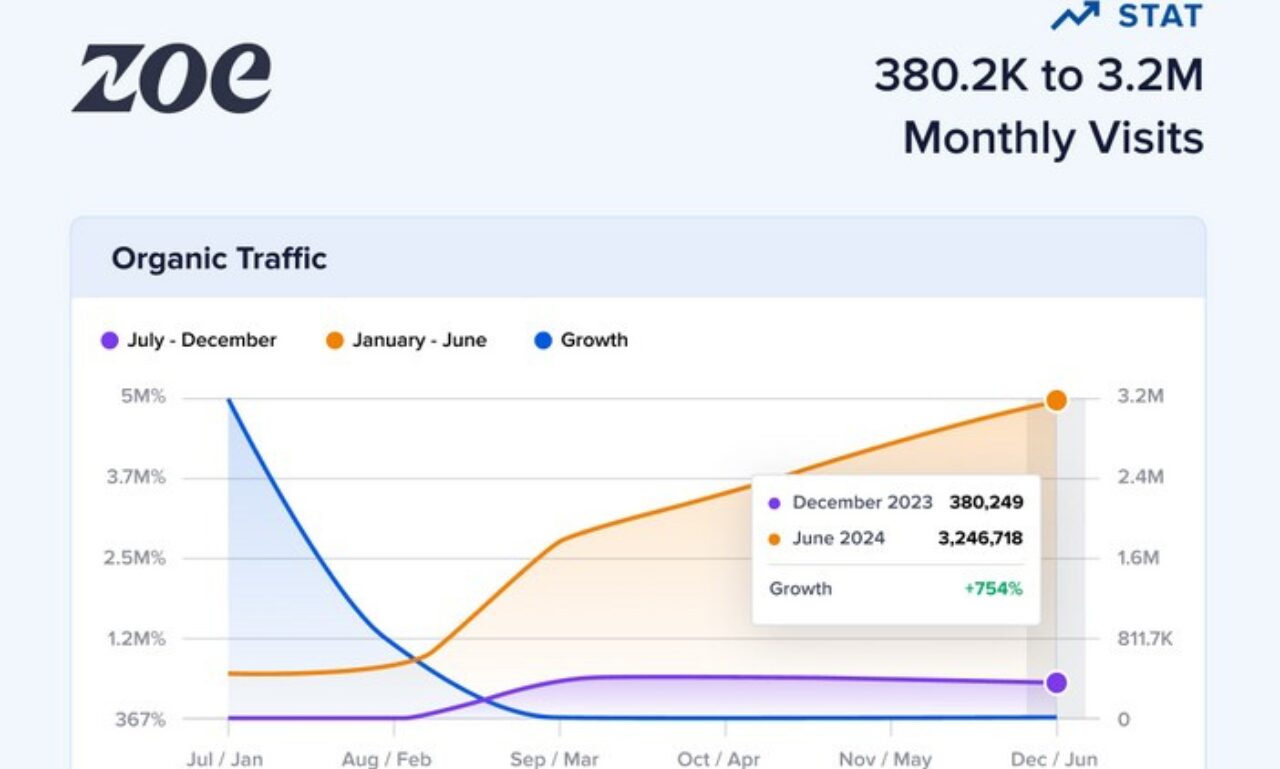Click the Sep / Mar axis label
The image size is (1280, 769).
pos(554,759)
